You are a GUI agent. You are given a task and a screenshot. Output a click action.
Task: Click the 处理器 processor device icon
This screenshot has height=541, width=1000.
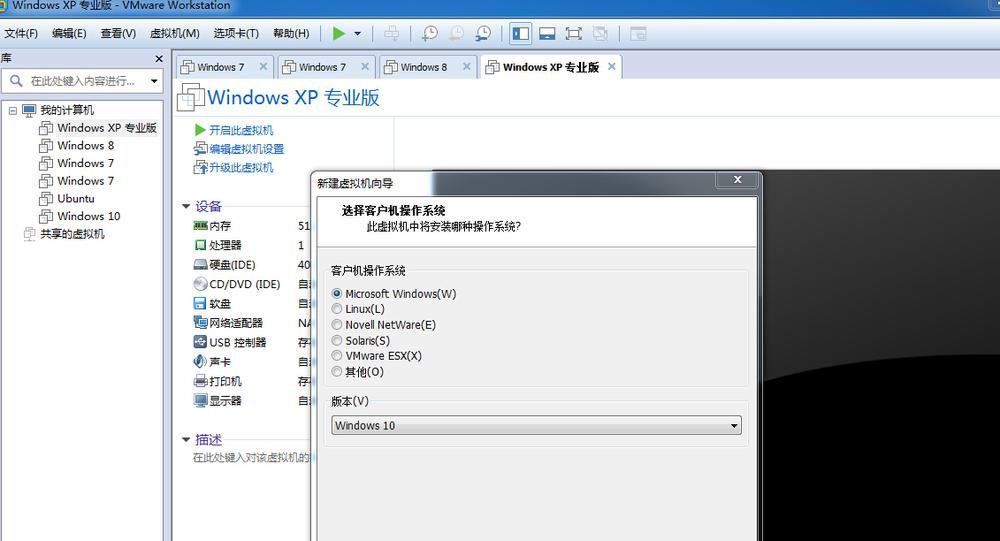click(200, 245)
